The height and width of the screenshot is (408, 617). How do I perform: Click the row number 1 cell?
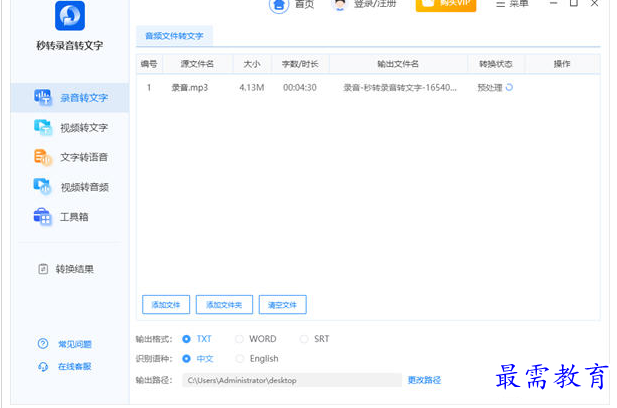point(149,87)
